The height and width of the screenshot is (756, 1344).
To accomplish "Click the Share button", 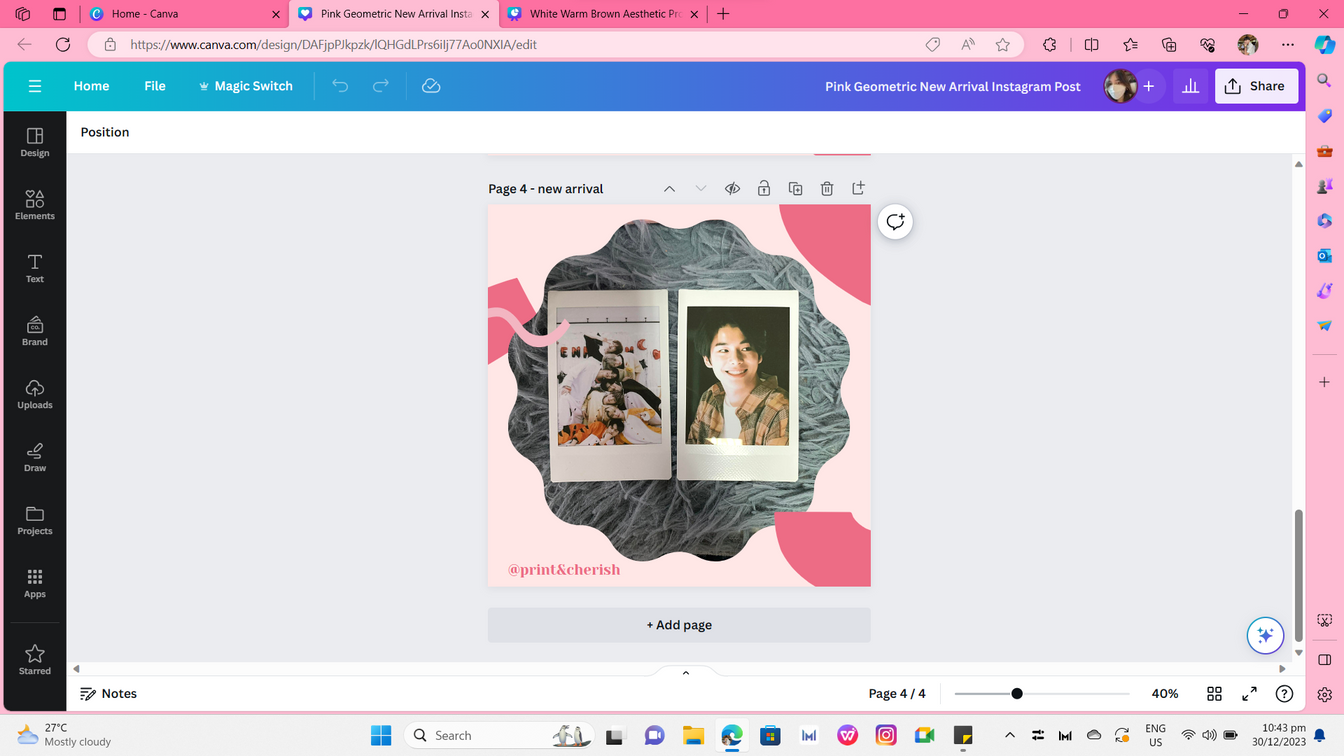I will 1256,86.
